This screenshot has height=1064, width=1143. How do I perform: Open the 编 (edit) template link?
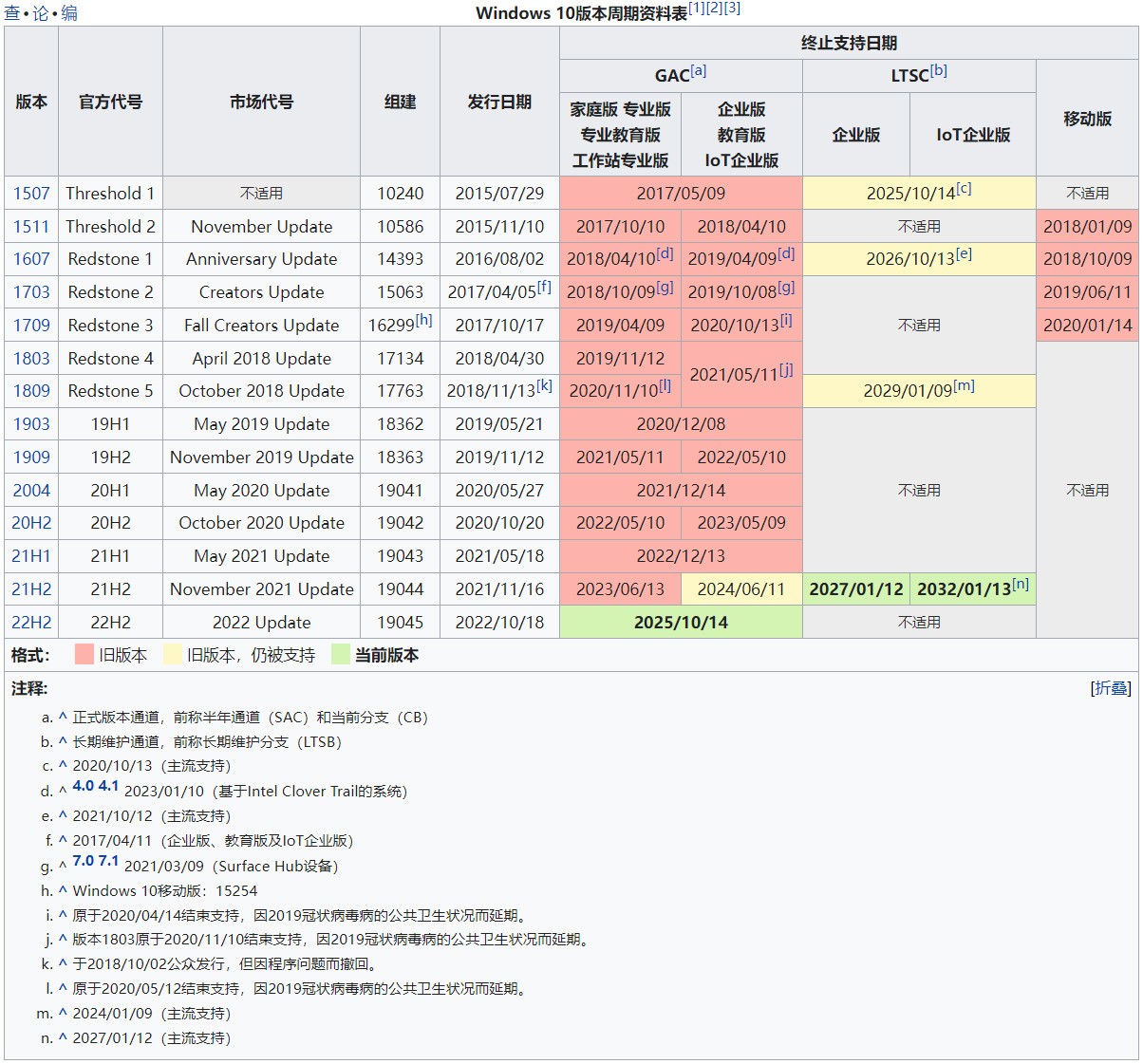[x=69, y=13]
